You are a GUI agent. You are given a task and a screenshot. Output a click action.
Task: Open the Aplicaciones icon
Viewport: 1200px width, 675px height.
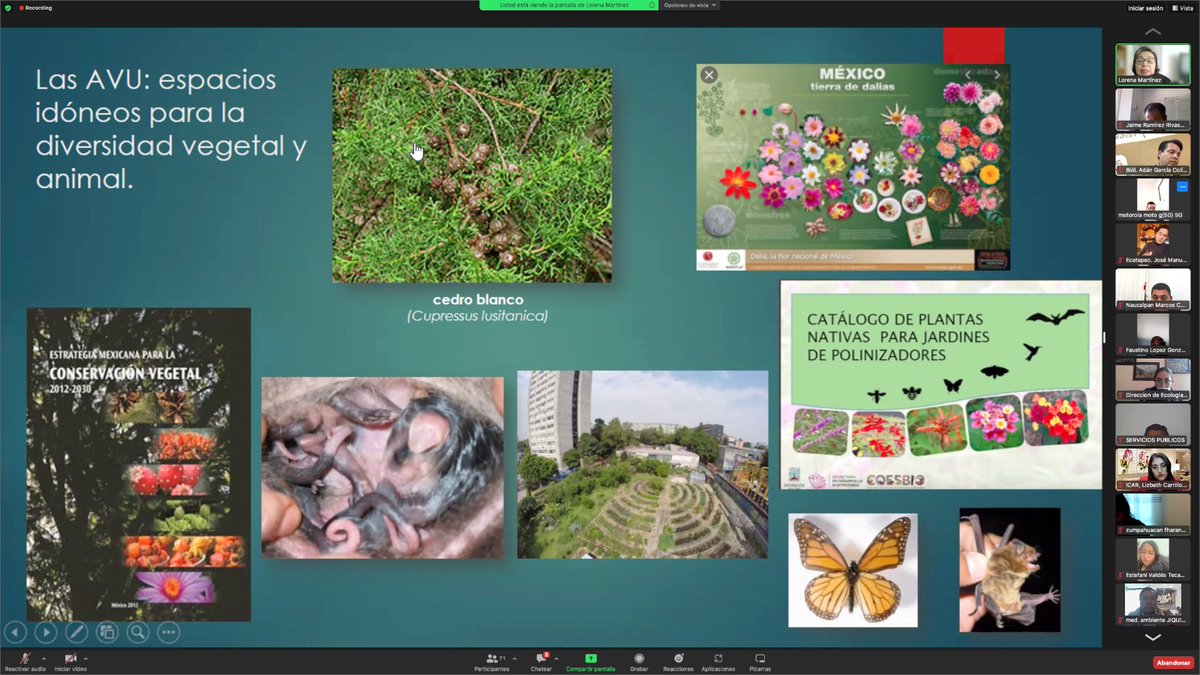pyautogui.click(x=718, y=658)
